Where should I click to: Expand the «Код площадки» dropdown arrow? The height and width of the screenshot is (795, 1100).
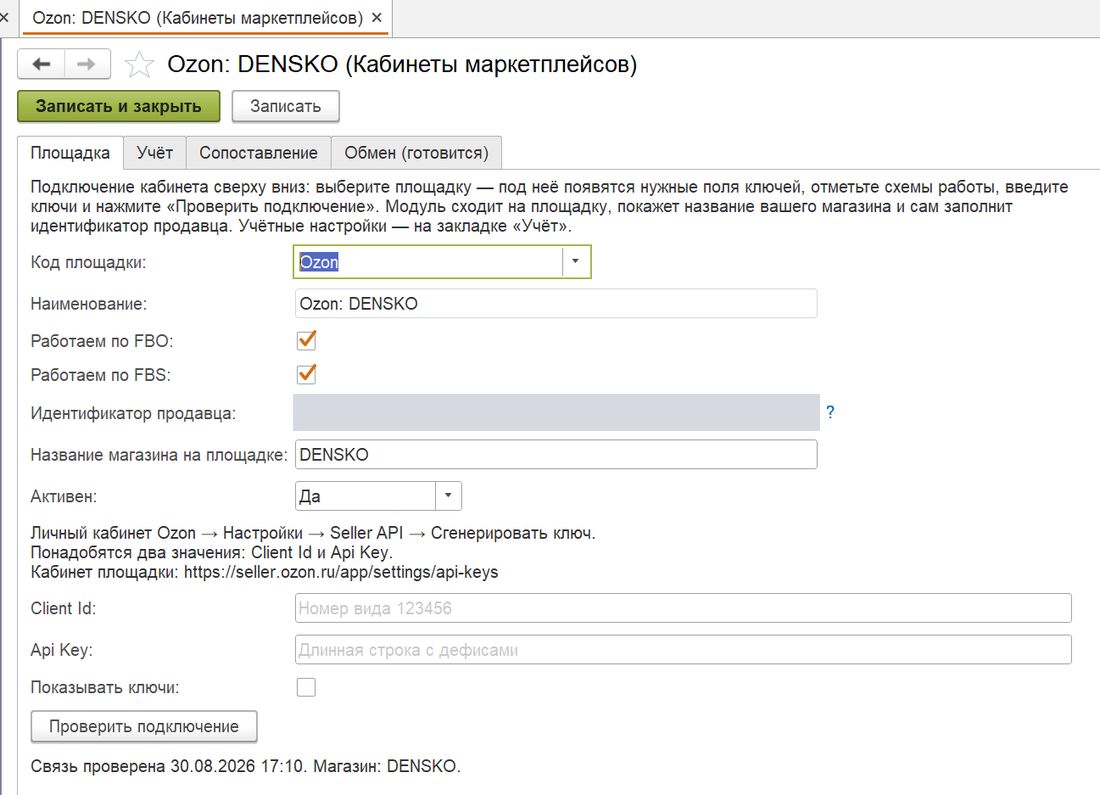(x=575, y=262)
